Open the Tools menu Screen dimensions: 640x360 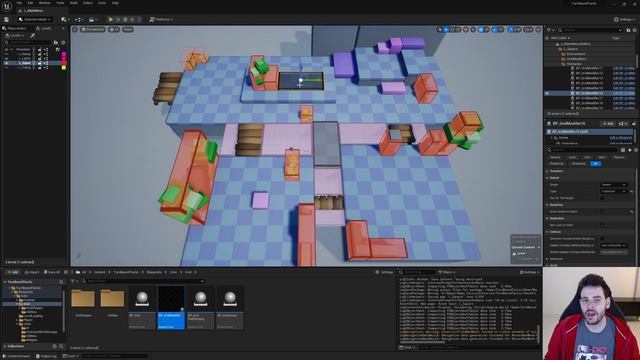click(60, 3)
